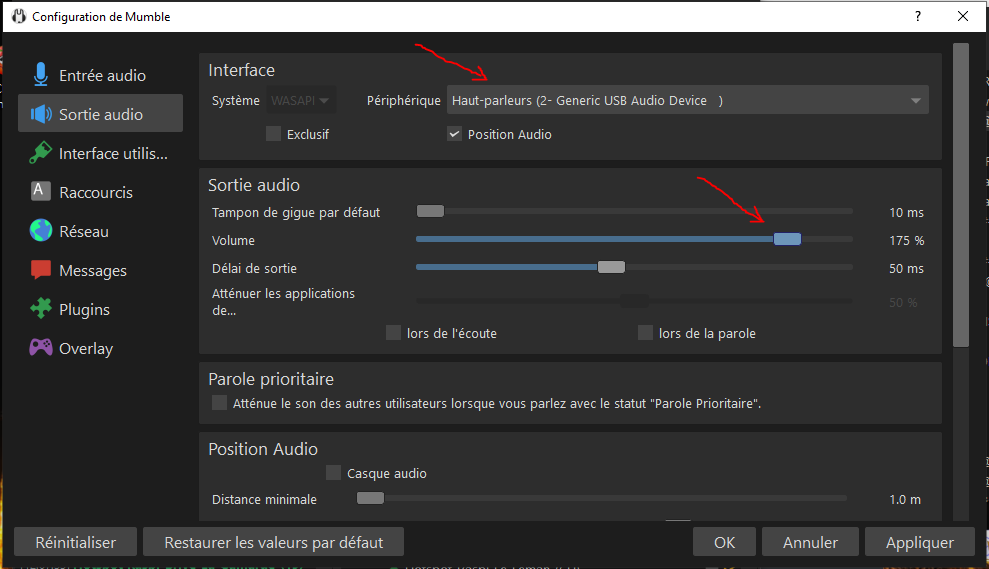Click the Tampon de gigue slider handle
The height and width of the screenshot is (569, 989).
point(430,211)
